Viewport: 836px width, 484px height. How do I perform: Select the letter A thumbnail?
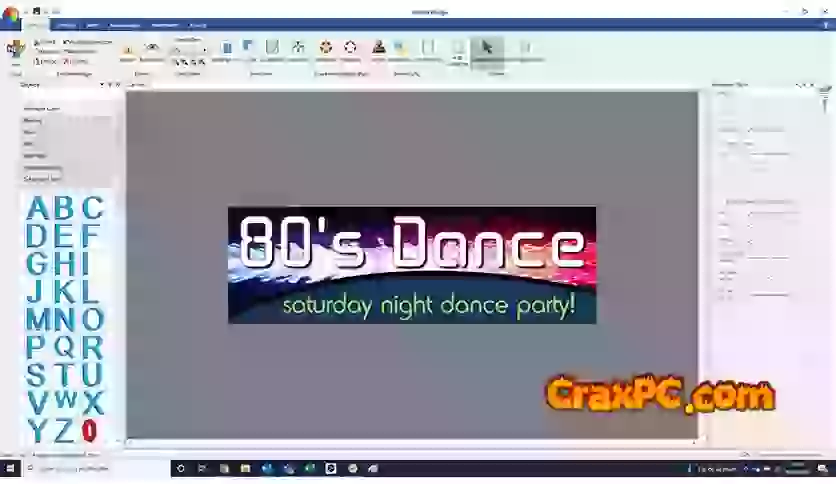[x=37, y=208]
